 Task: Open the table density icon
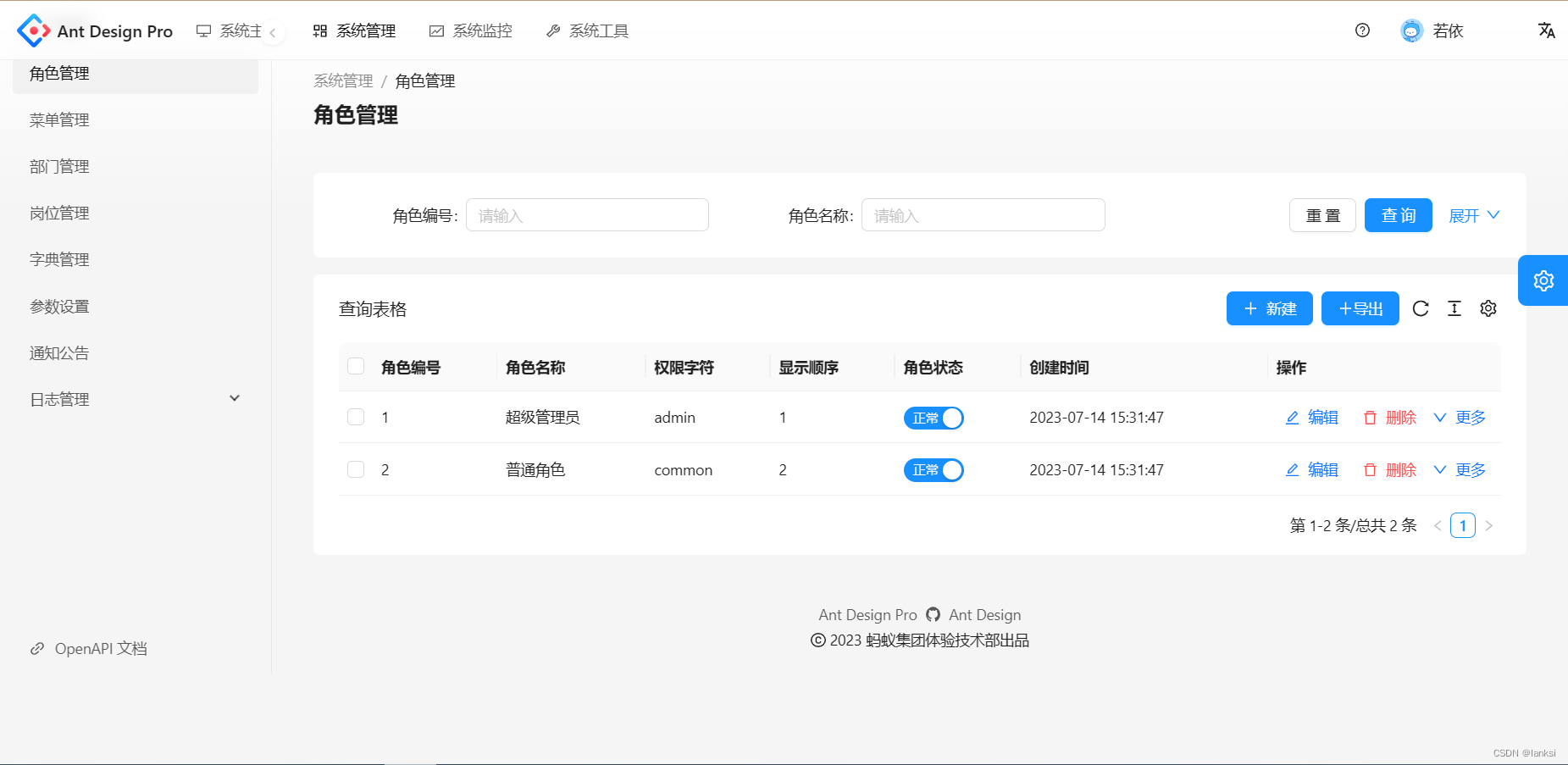click(x=1454, y=308)
